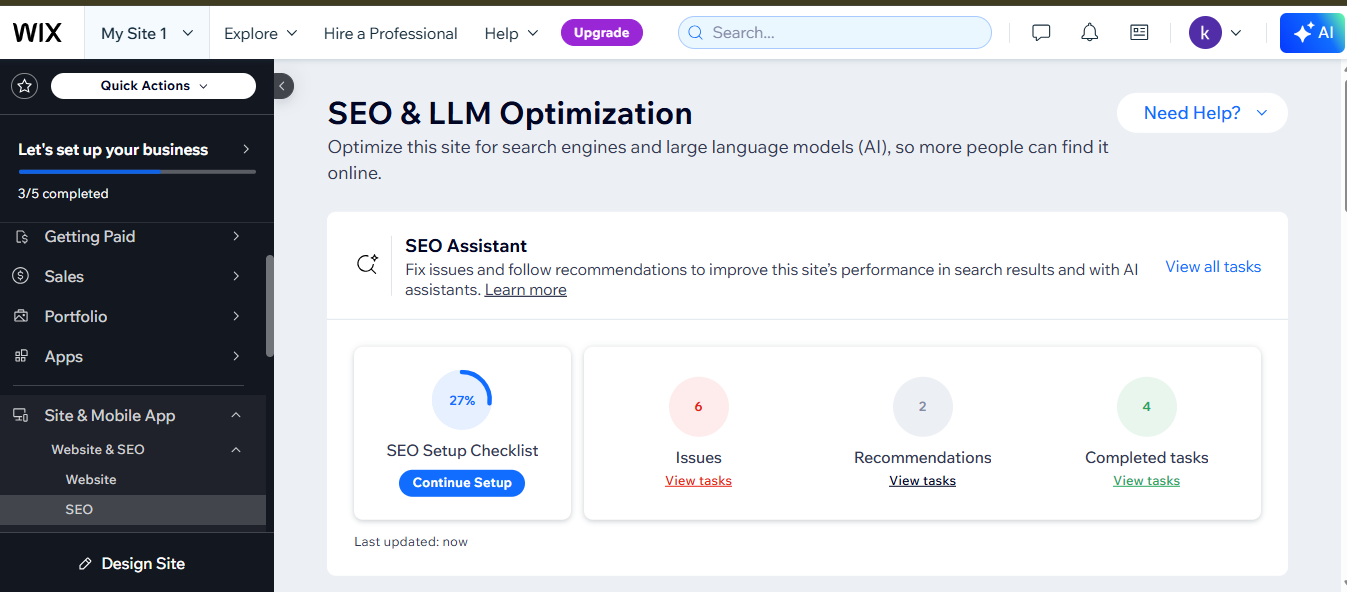Viewport: 1347px width, 592px height.
Task: Click View tasks under Issues
Action: tap(698, 481)
